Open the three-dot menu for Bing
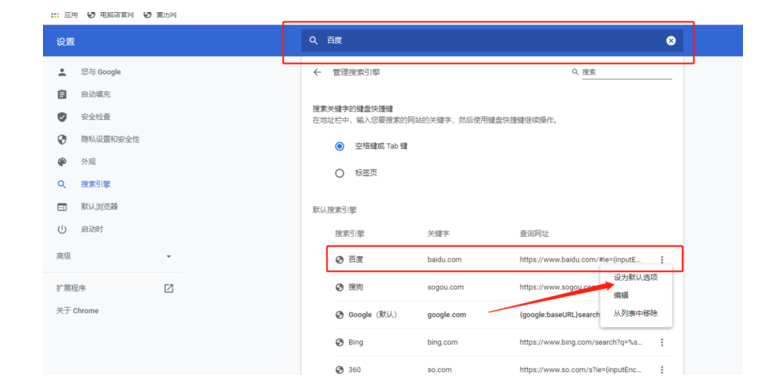 point(662,342)
